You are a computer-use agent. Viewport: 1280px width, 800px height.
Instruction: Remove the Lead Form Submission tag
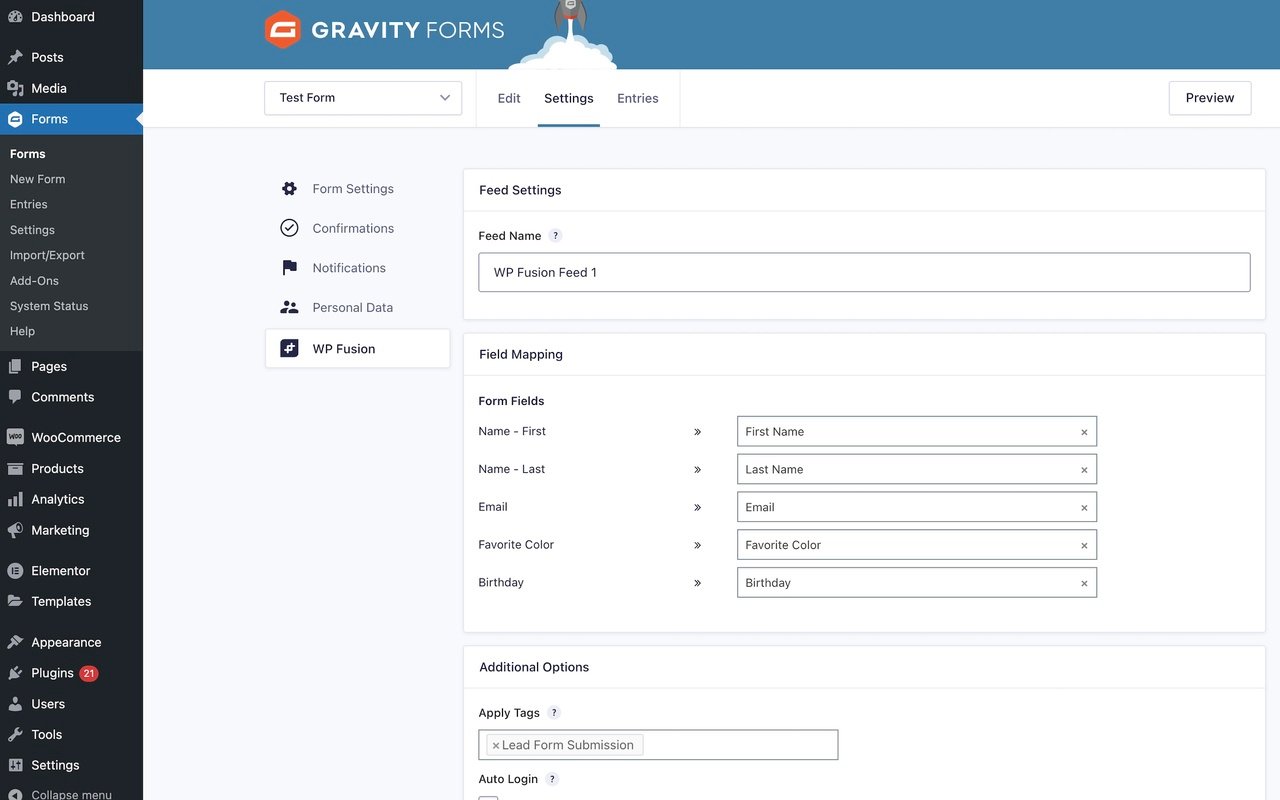coord(495,744)
